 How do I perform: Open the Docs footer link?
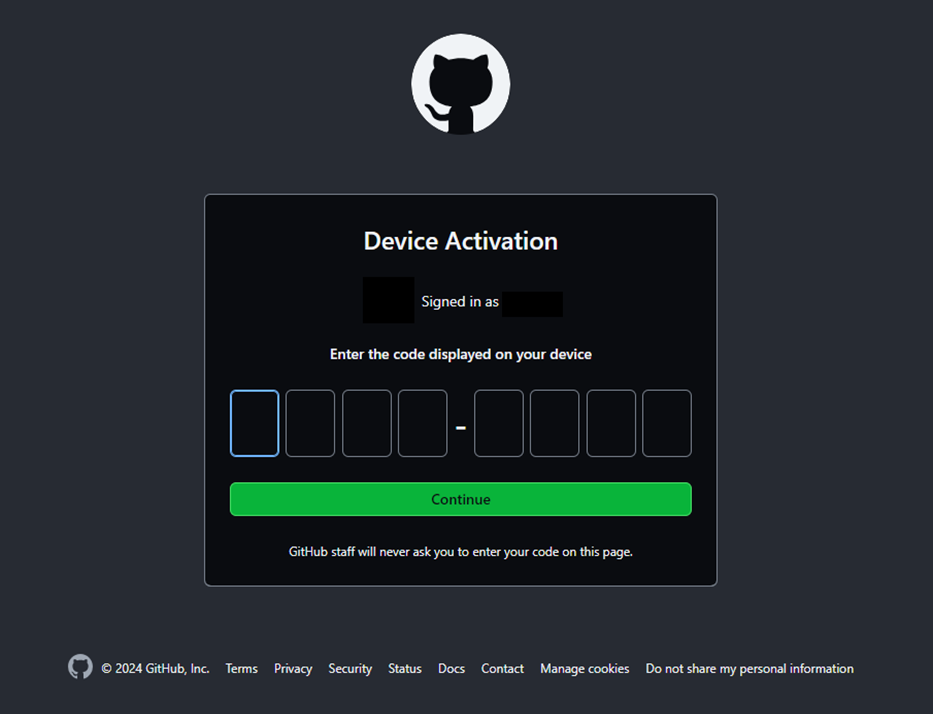tap(452, 669)
